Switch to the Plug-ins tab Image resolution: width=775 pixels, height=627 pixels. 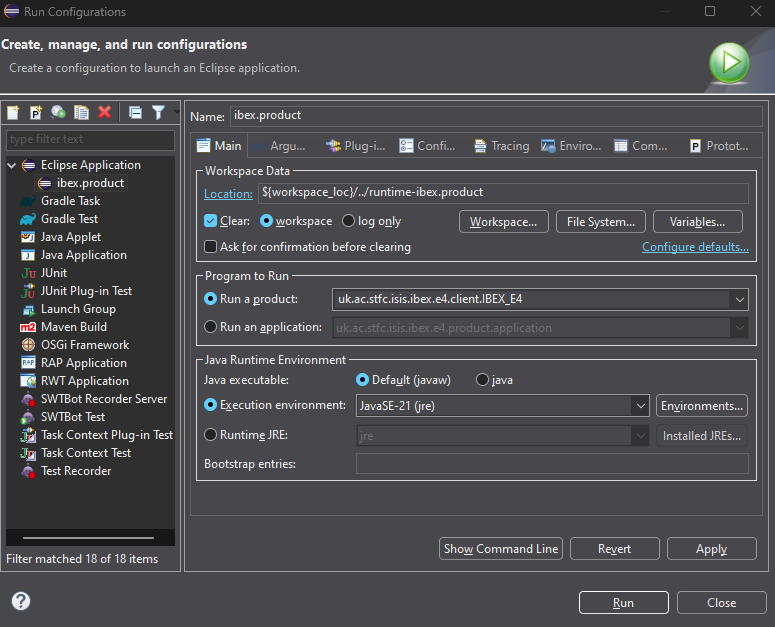point(355,146)
